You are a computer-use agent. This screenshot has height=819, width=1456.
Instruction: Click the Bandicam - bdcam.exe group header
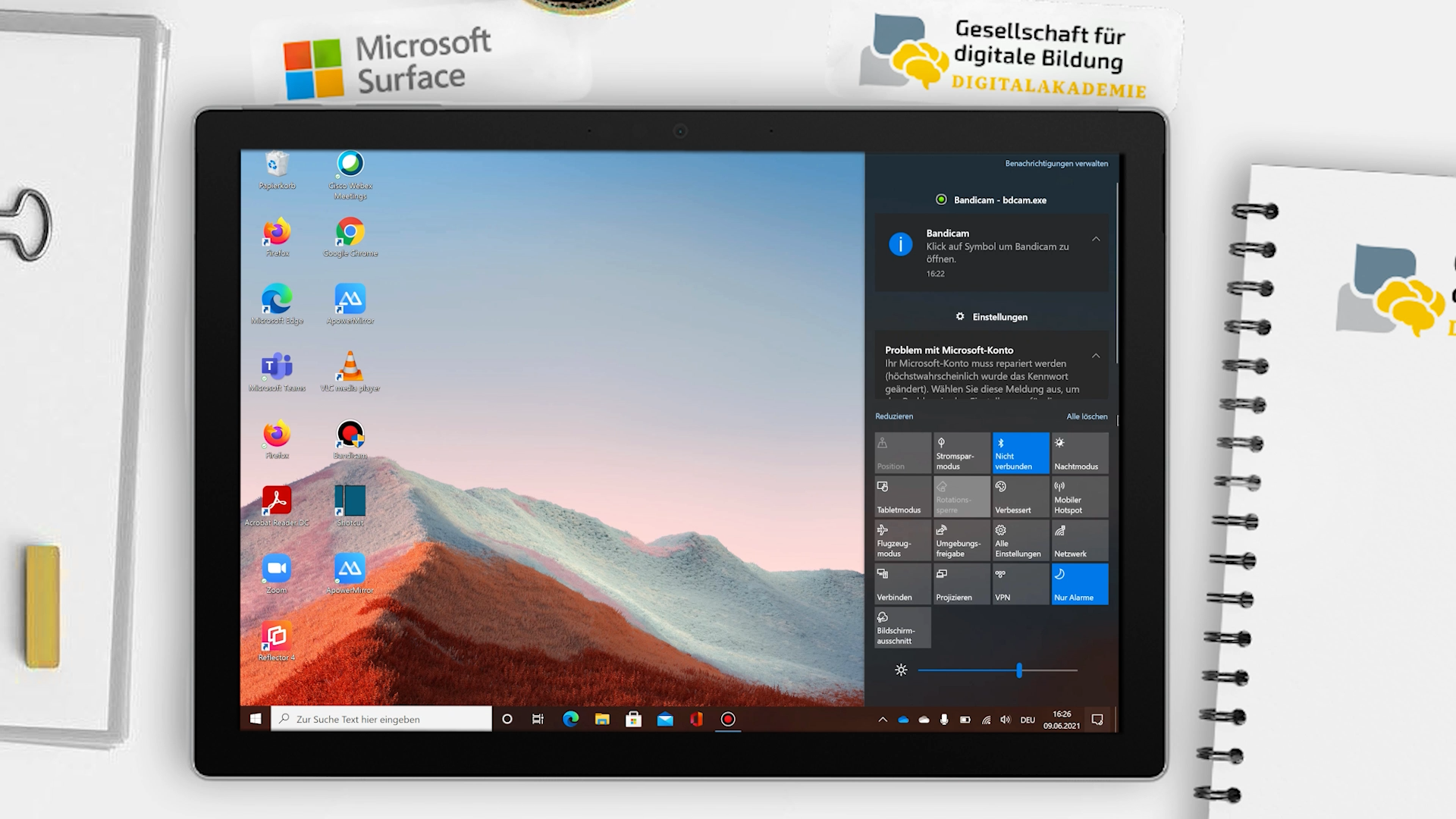pyautogui.click(x=991, y=200)
